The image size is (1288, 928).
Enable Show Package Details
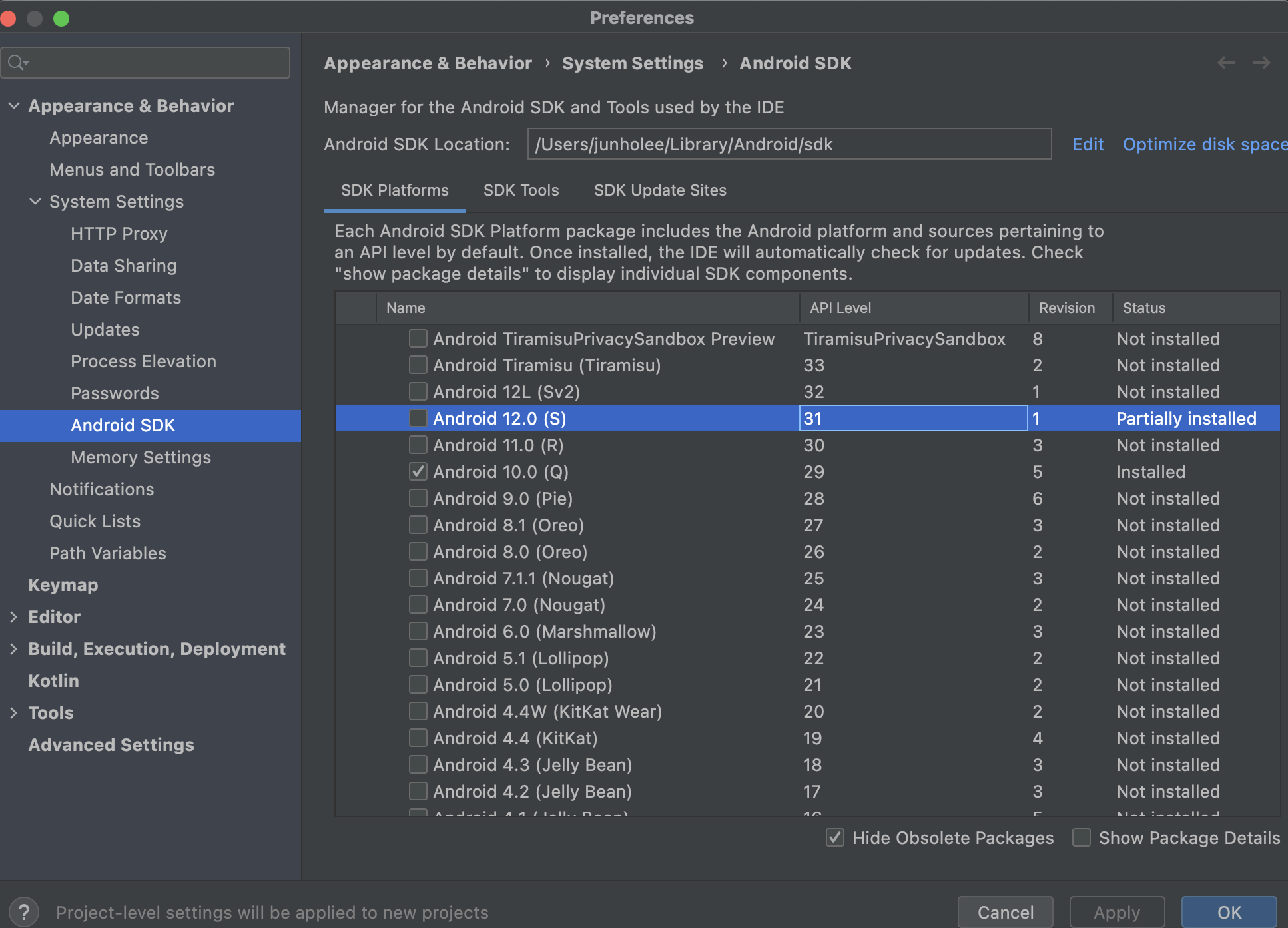[1082, 837]
